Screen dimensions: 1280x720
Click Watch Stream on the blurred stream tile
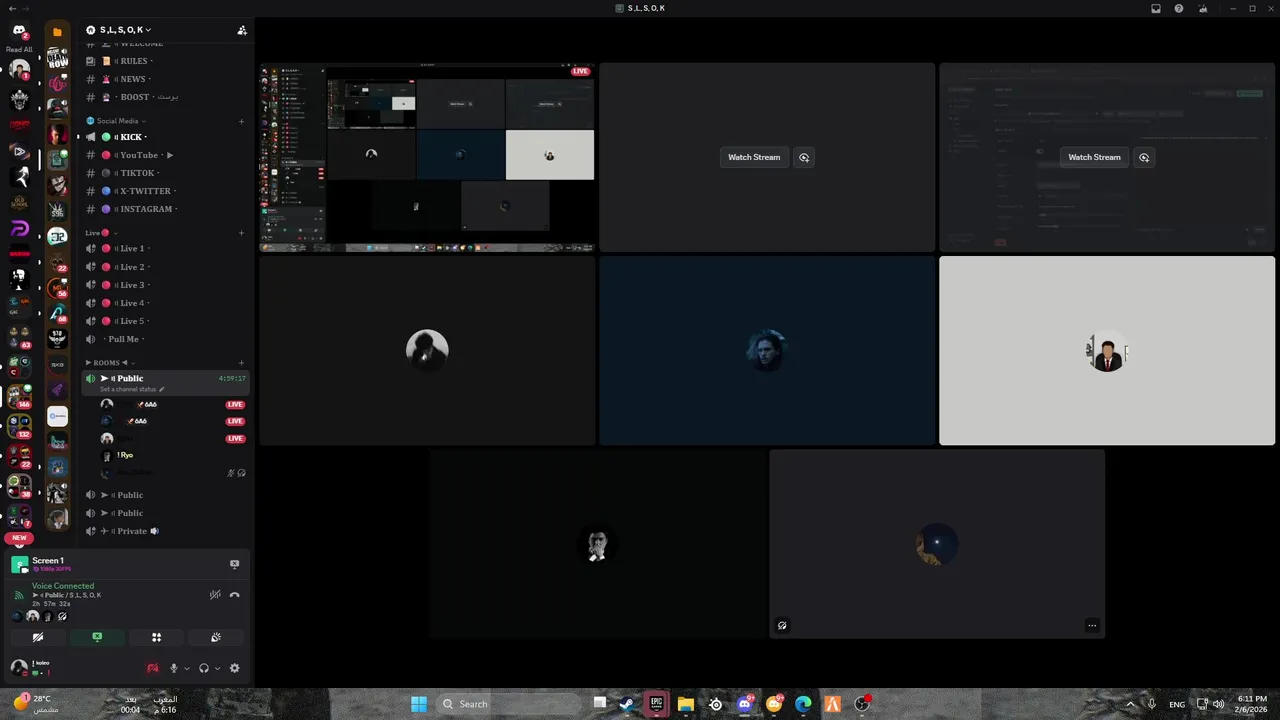pos(1094,157)
